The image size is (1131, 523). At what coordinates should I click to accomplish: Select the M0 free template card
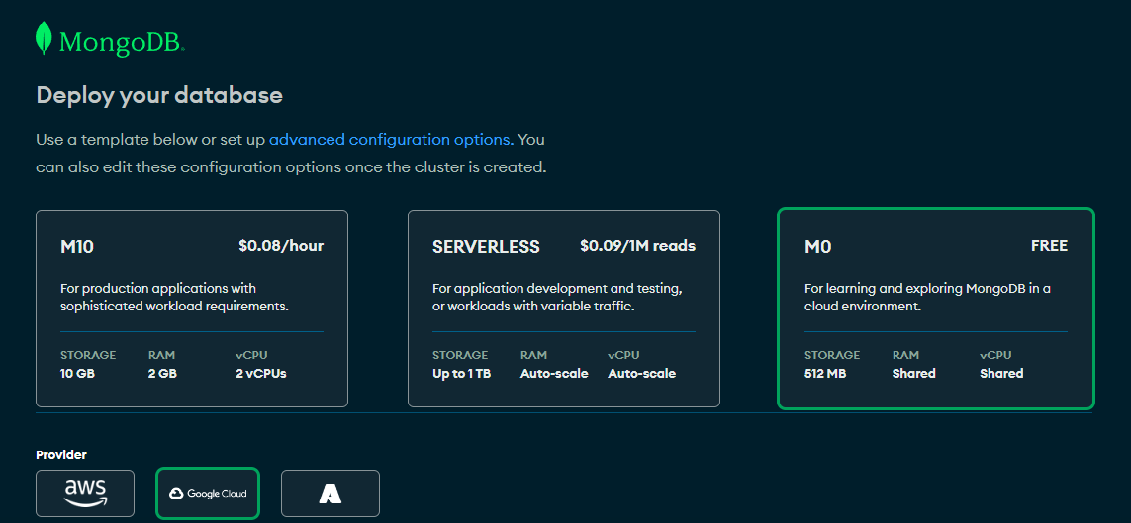[936, 309]
